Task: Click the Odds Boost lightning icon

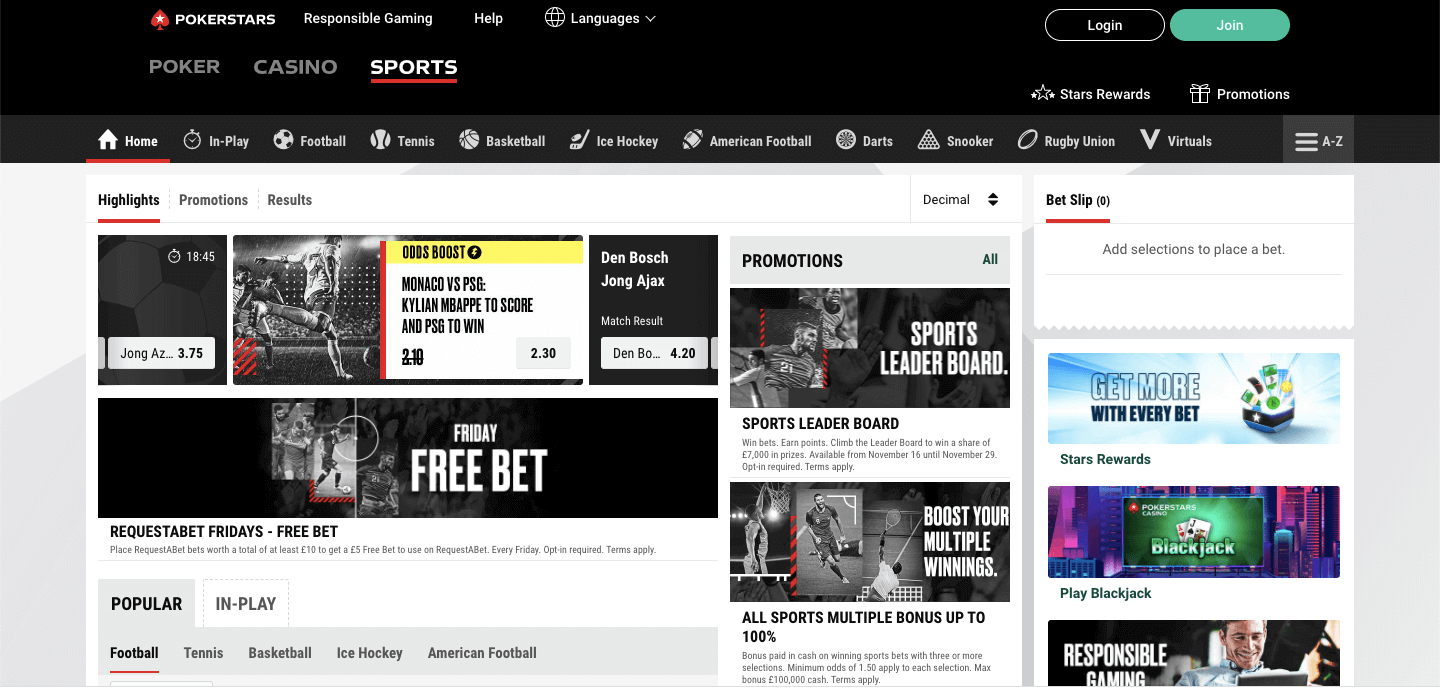Action: coord(474,253)
